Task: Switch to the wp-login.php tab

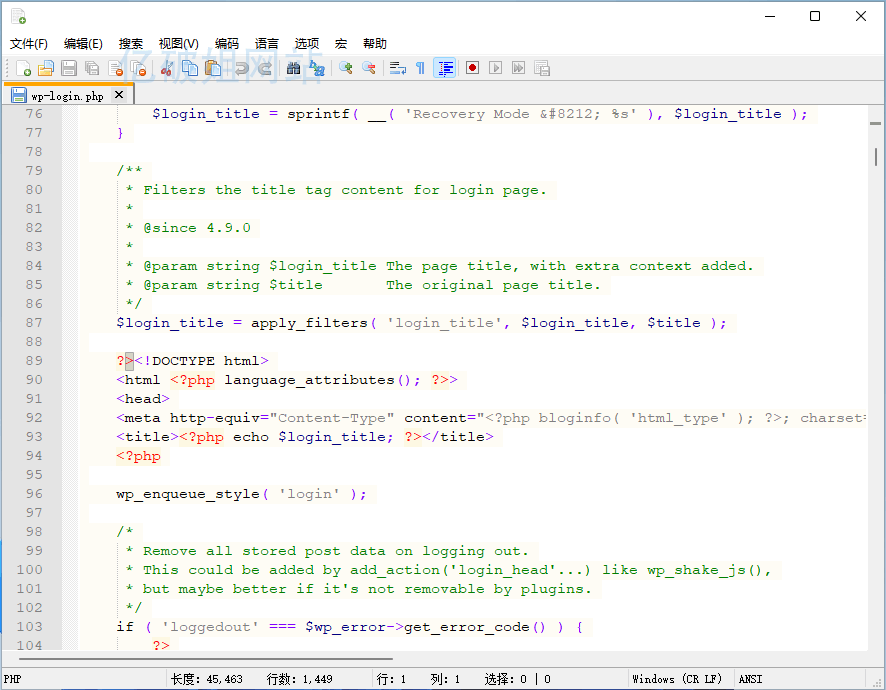Action: pyautogui.click(x=66, y=96)
